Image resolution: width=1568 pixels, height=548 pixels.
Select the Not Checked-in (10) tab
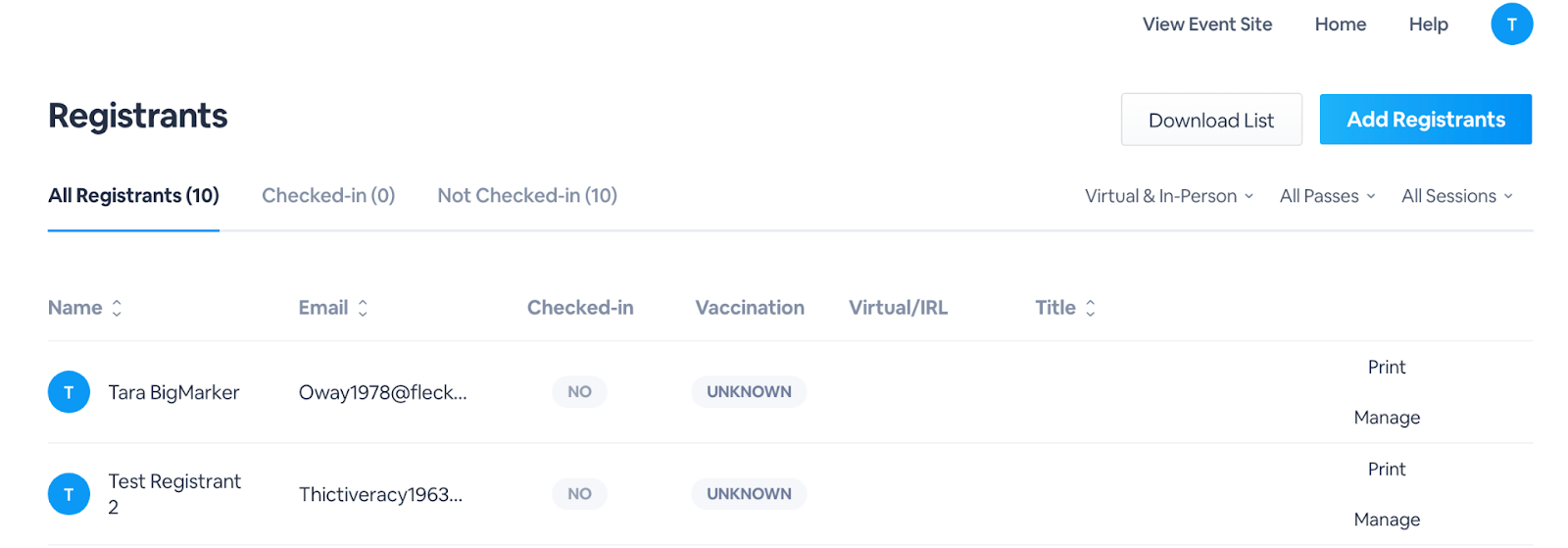[x=527, y=196]
